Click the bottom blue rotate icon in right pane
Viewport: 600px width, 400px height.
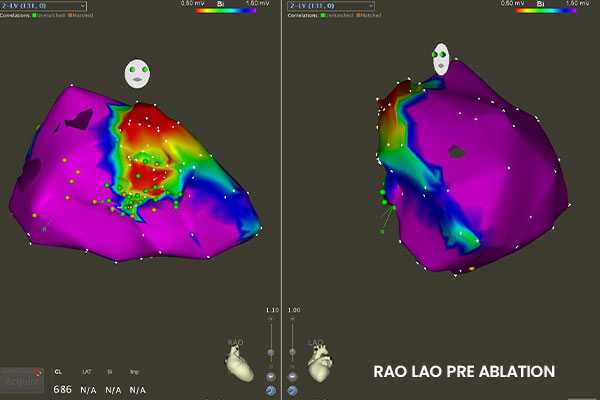[x=294, y=390]
